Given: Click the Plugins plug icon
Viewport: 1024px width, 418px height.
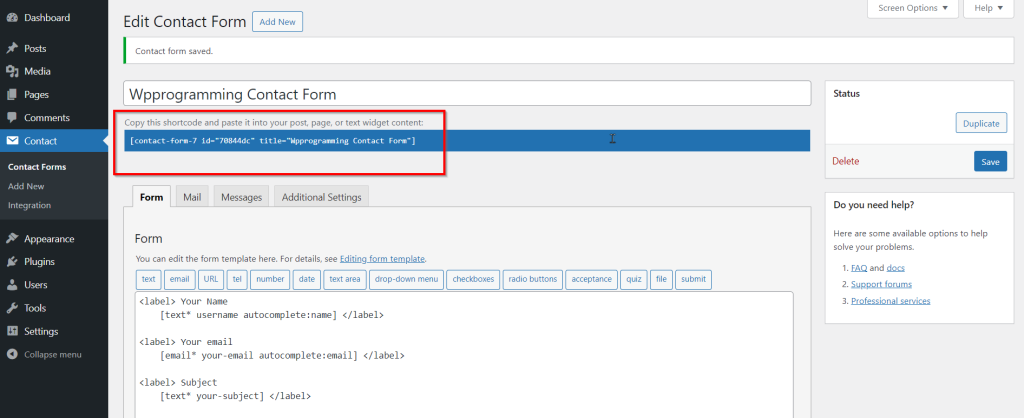Looking at the screenshot, I should pyautogui.click(x=12, y=262).
